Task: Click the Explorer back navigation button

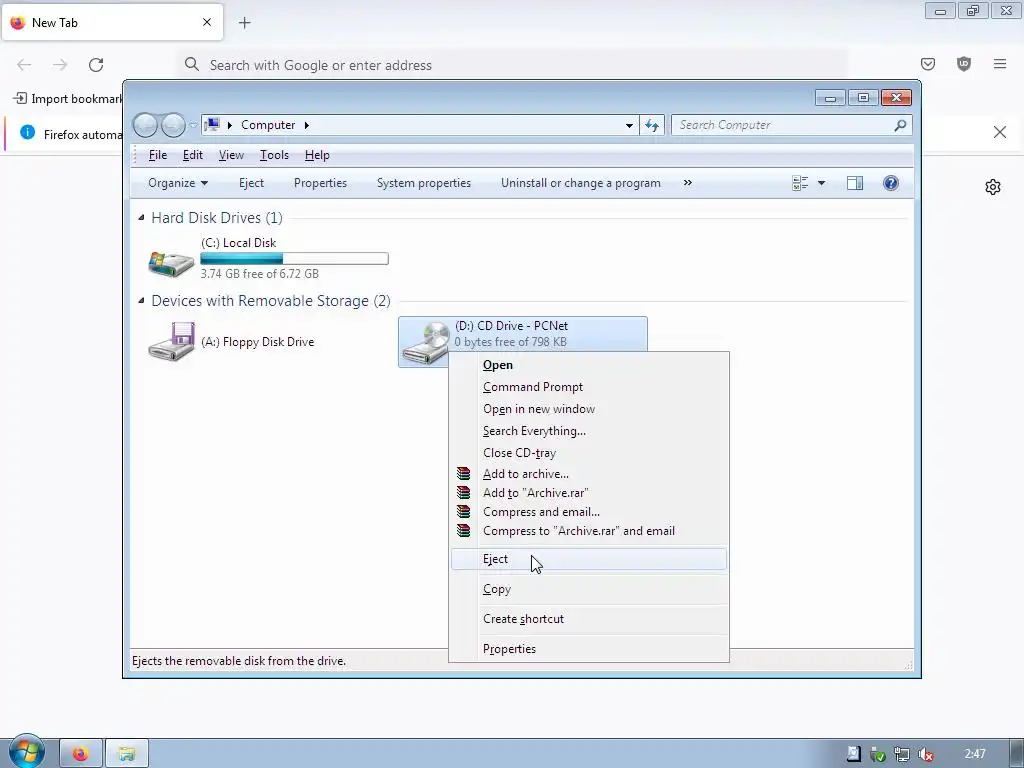Action: (x=145, y=125)
